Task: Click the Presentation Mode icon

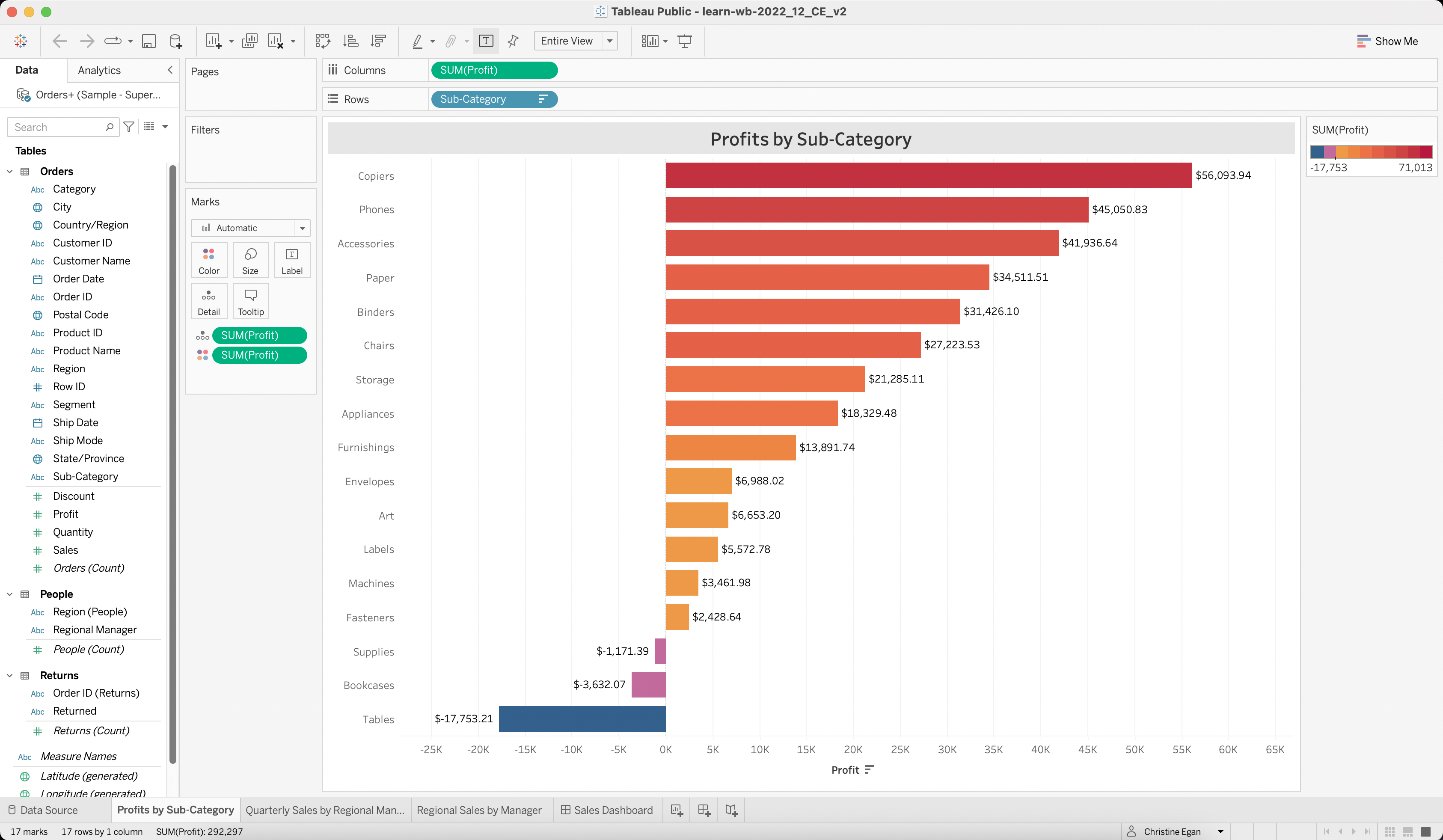Action: (x=684, y=41)
